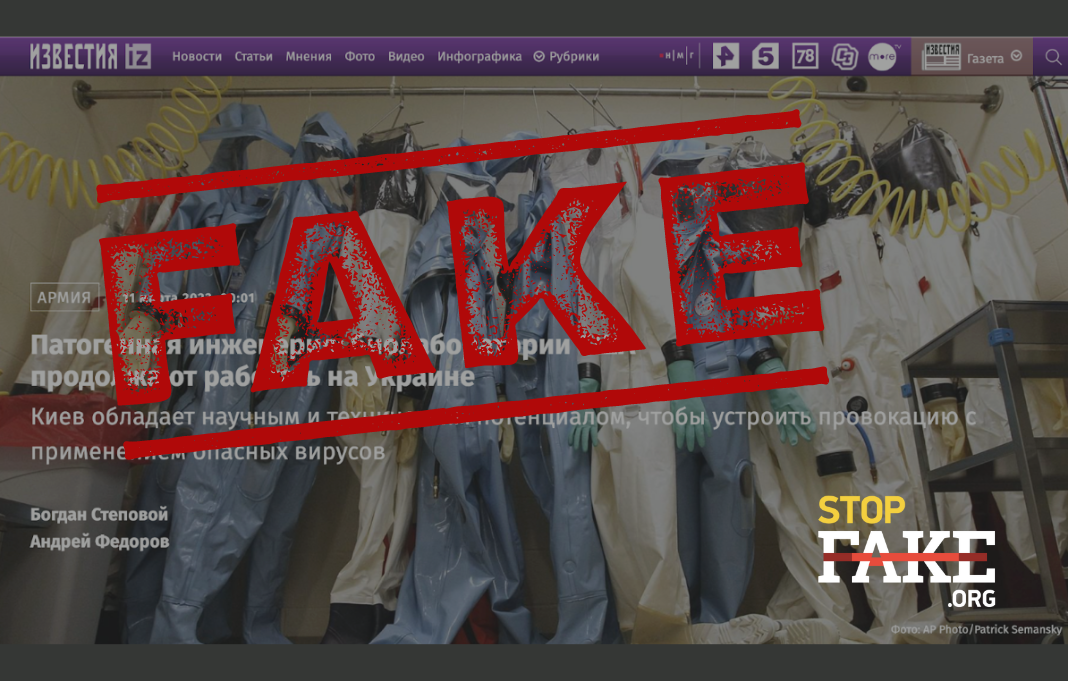1068x681 pixels.
Task: Click the АРМИЯ category tag
Action: [64, 298]
